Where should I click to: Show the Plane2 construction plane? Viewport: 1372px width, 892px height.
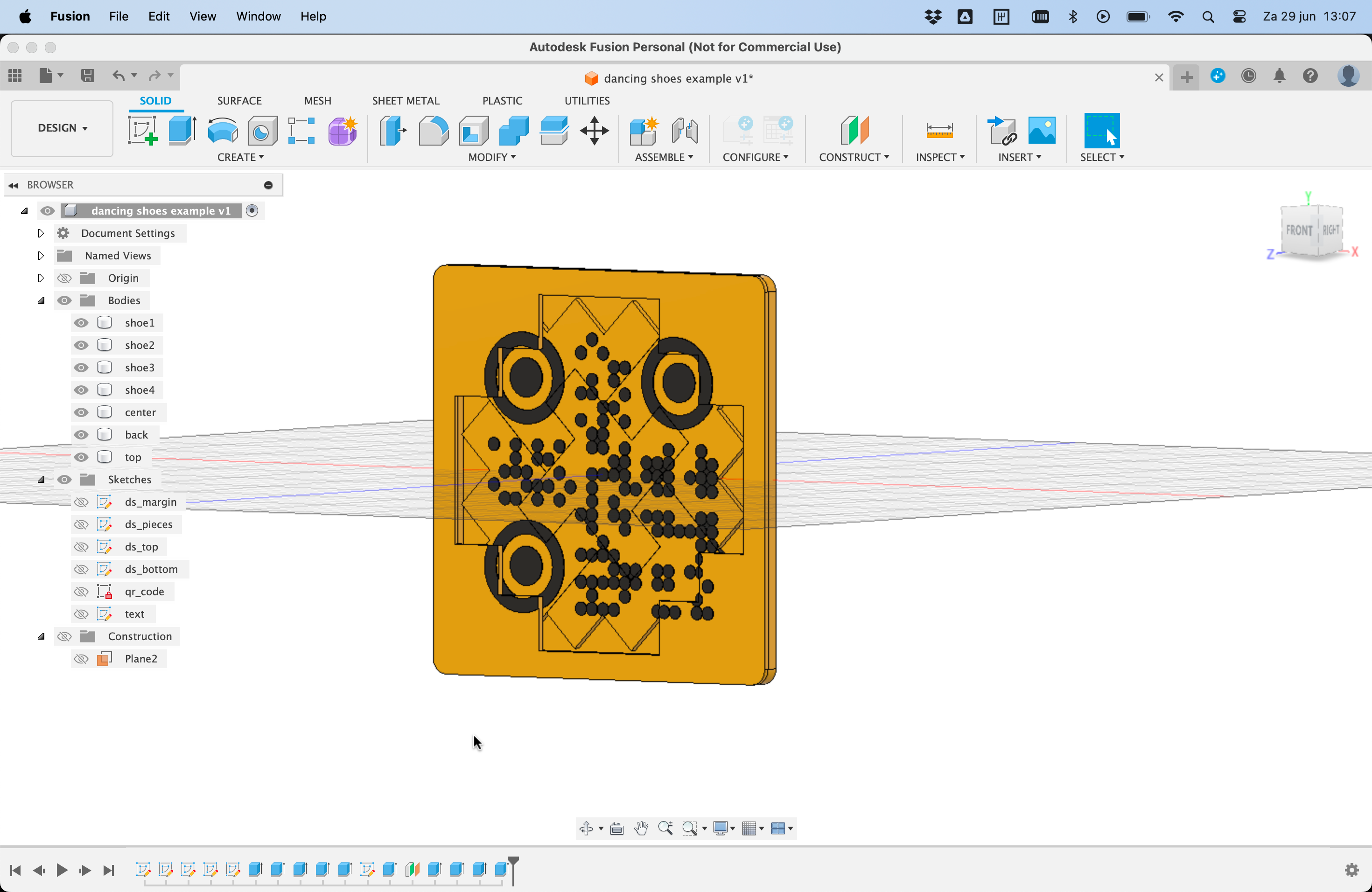(x=81, y=659)
